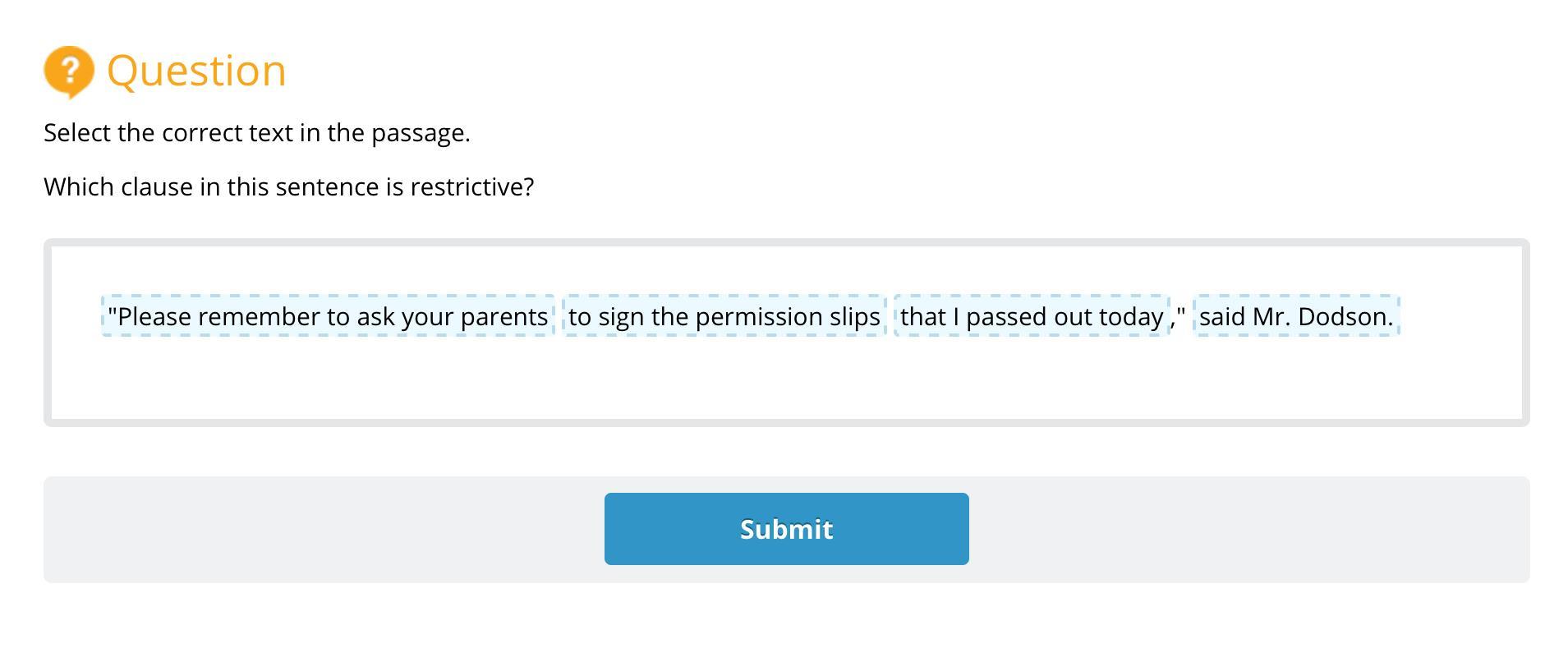Click the word "Please" in the passage
Screen dimensions: 1568x662
pos(154,316)
